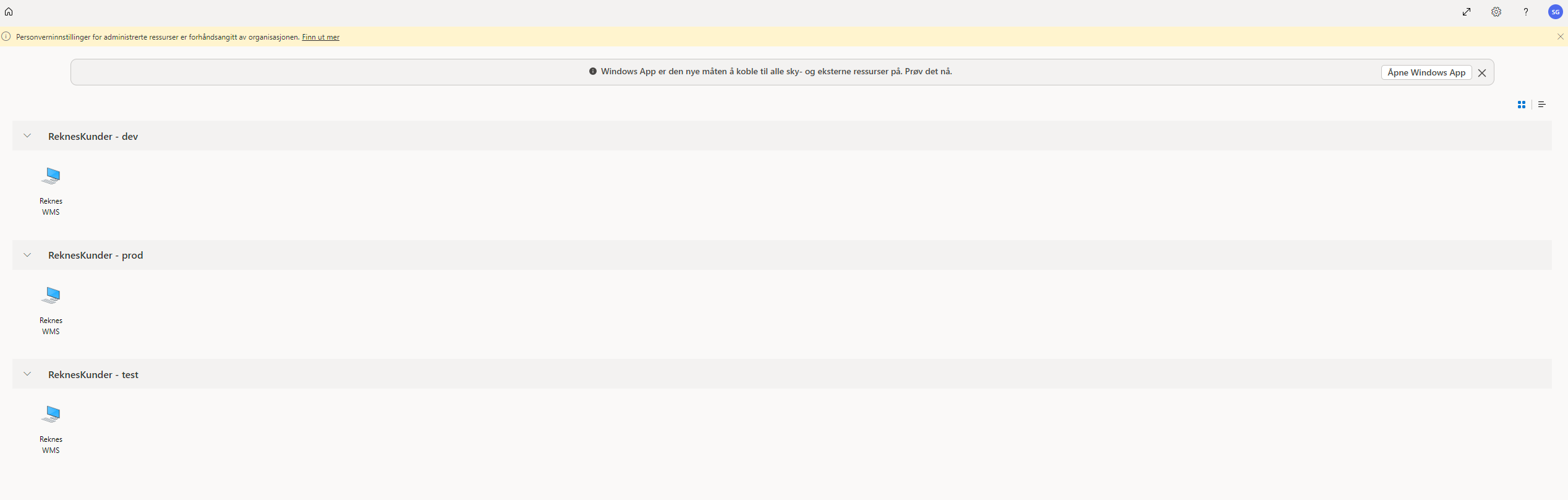Collapse the ReknesKunder - dev group
Viewport: 1568px width, 500px height.
[x=27, y=136]
